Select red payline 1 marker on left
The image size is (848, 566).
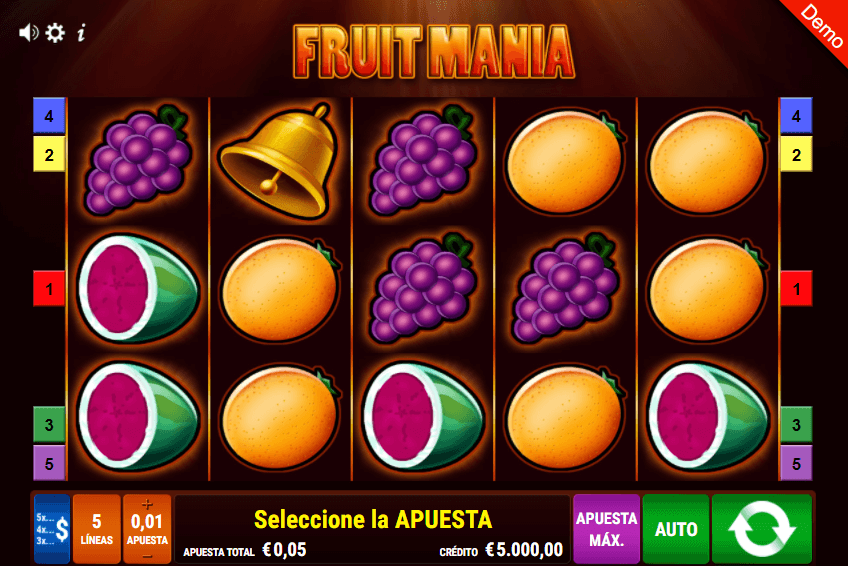tap(49, 289)
